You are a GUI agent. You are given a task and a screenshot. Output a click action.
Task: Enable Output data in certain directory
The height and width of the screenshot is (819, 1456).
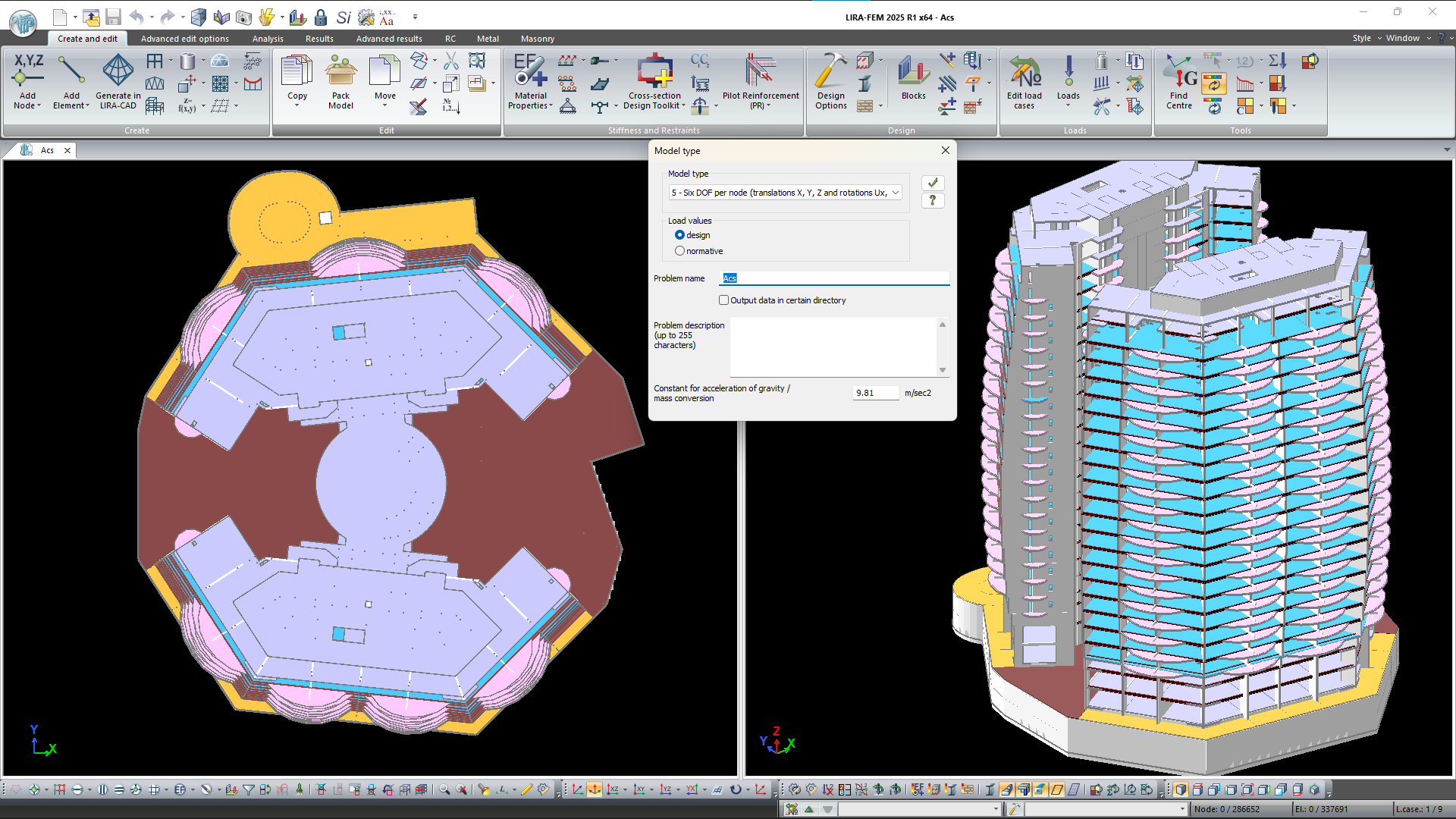[723, 300]
